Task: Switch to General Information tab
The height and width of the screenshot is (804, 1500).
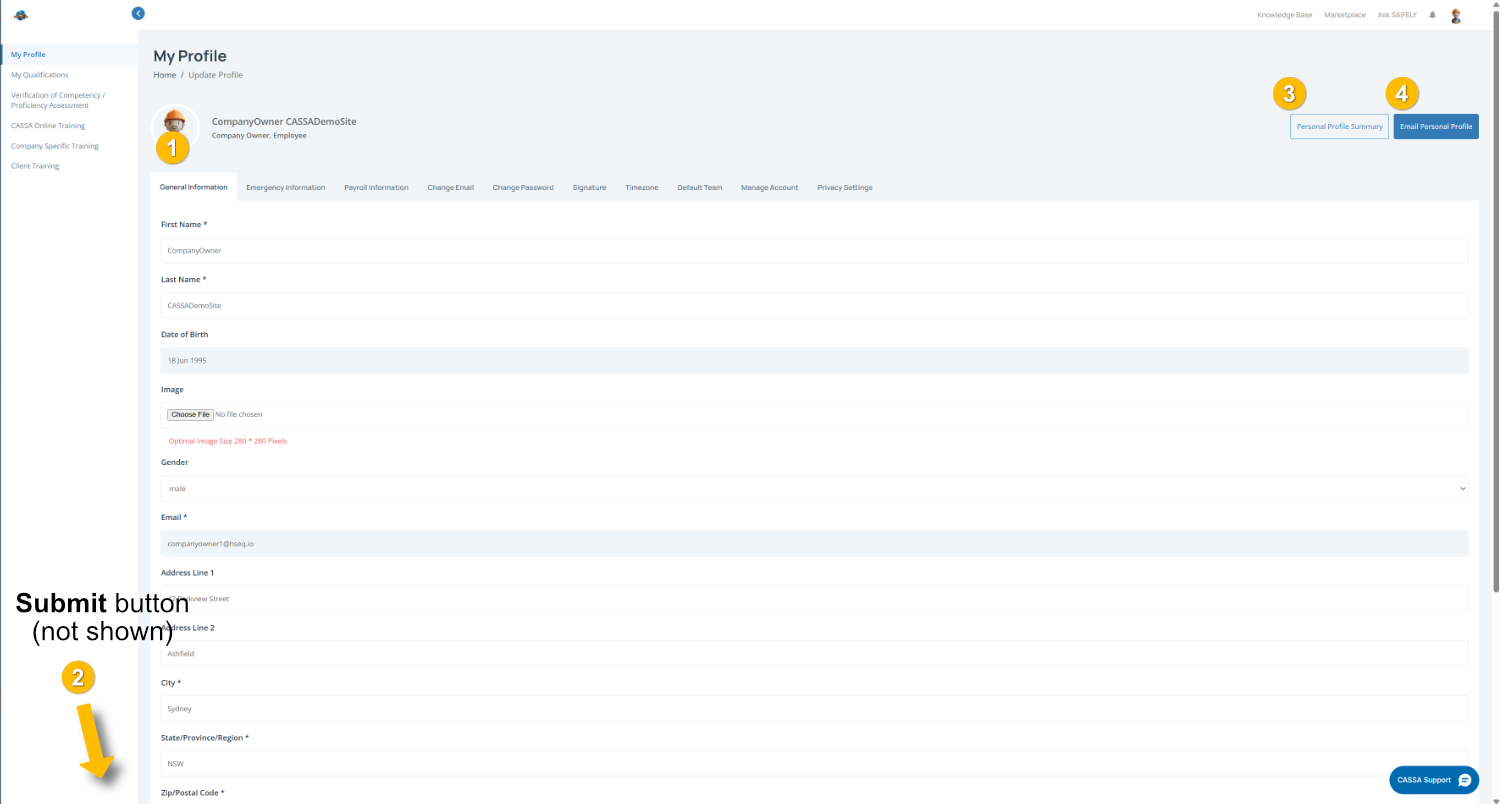Action: [194, 187]
